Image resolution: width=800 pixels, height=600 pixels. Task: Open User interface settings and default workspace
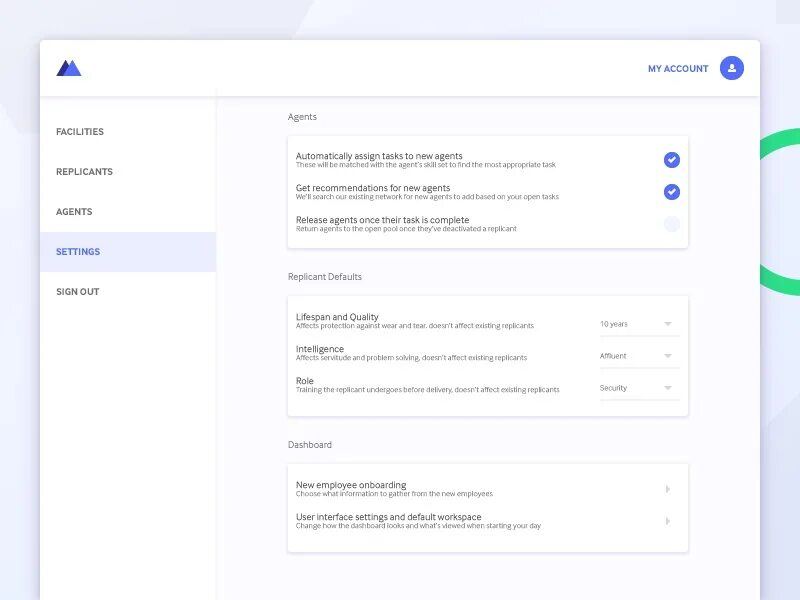click(418, 521)
